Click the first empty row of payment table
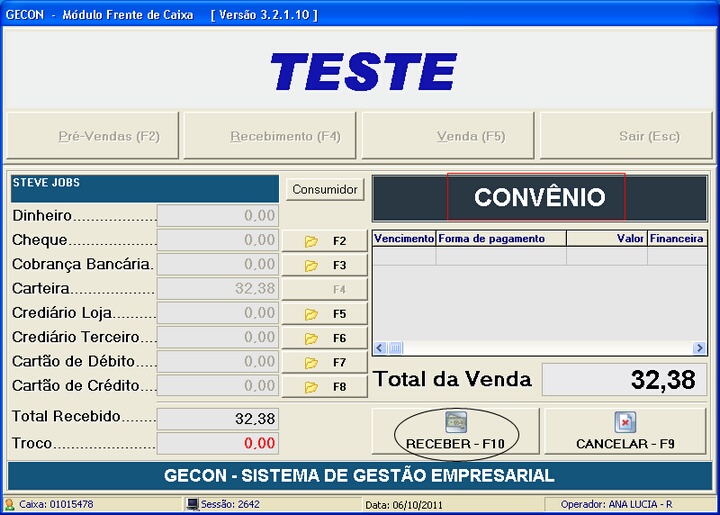Viewport: 720px width, 515px height. (540, 256)
